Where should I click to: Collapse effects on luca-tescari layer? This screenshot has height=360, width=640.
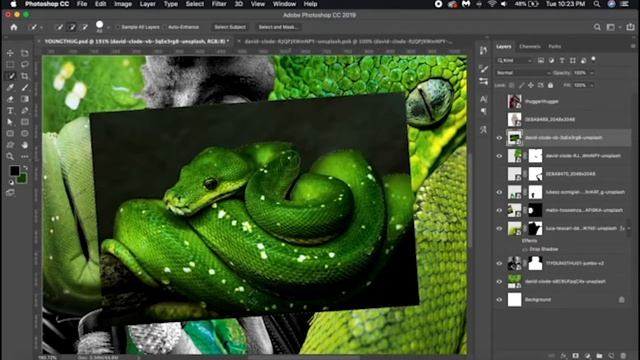pos(629,229)
